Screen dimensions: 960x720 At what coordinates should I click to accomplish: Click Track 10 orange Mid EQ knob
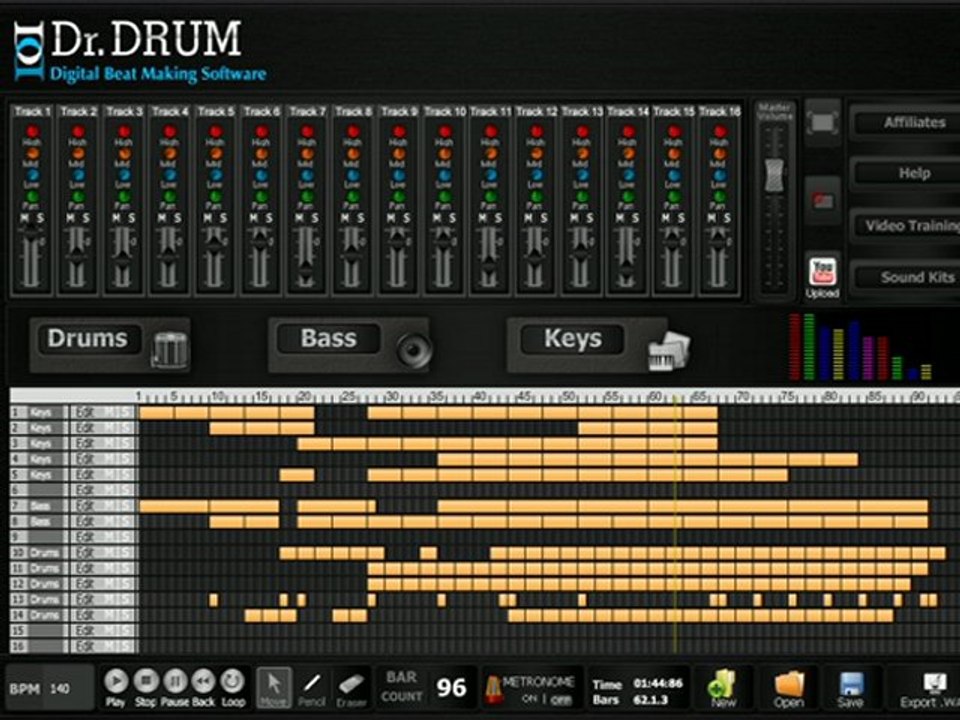click(x=445, y=154)
